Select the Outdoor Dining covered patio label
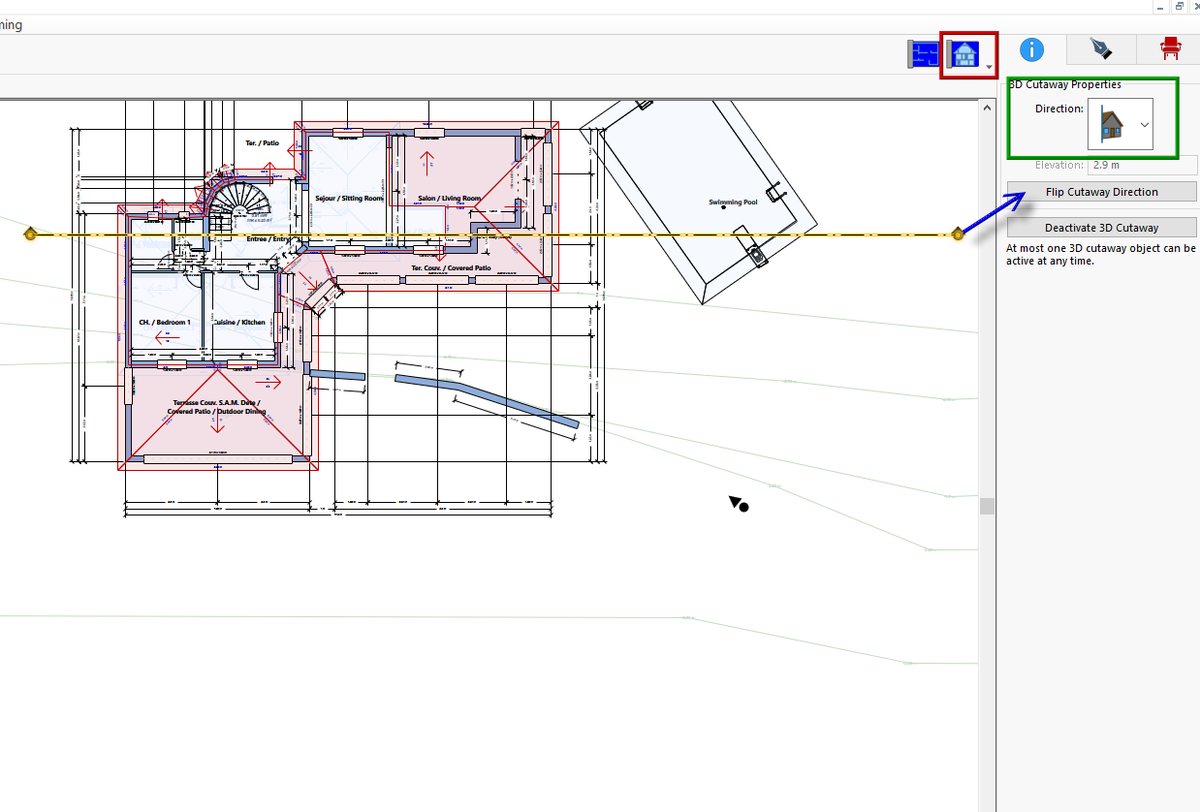 (216, 407)
